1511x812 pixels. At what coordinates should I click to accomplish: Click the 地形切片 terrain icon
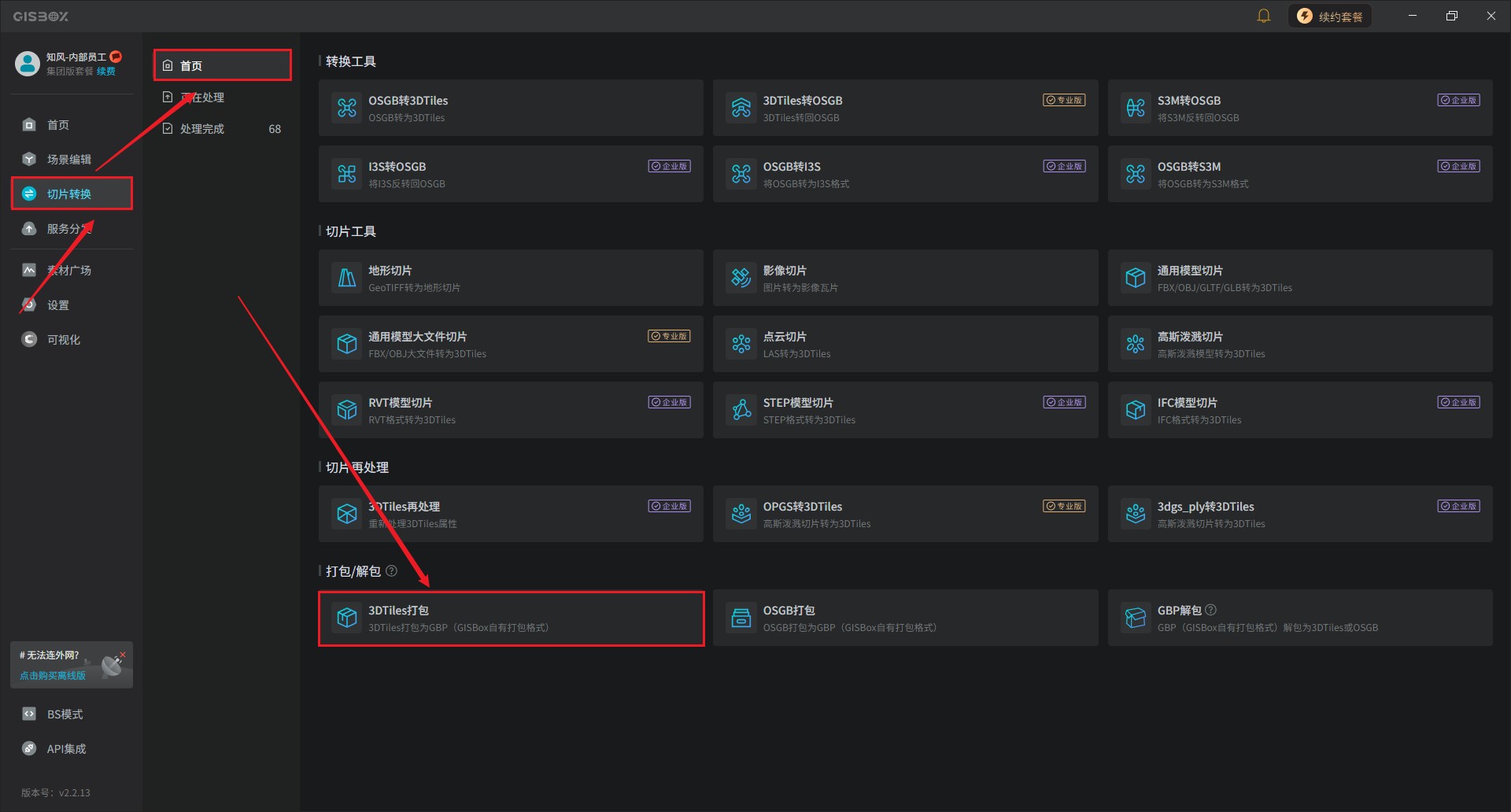(x=347, y=278)
